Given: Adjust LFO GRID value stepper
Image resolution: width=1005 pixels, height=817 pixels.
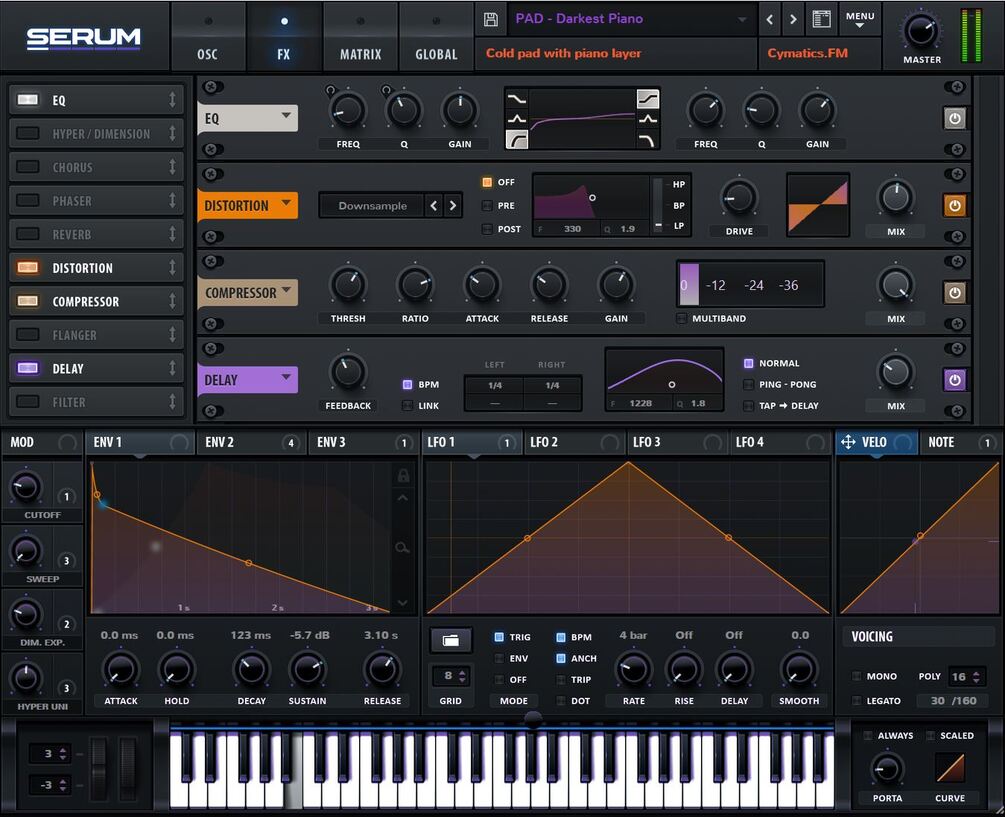Looking at the screenshot, I should click(462, 675).
